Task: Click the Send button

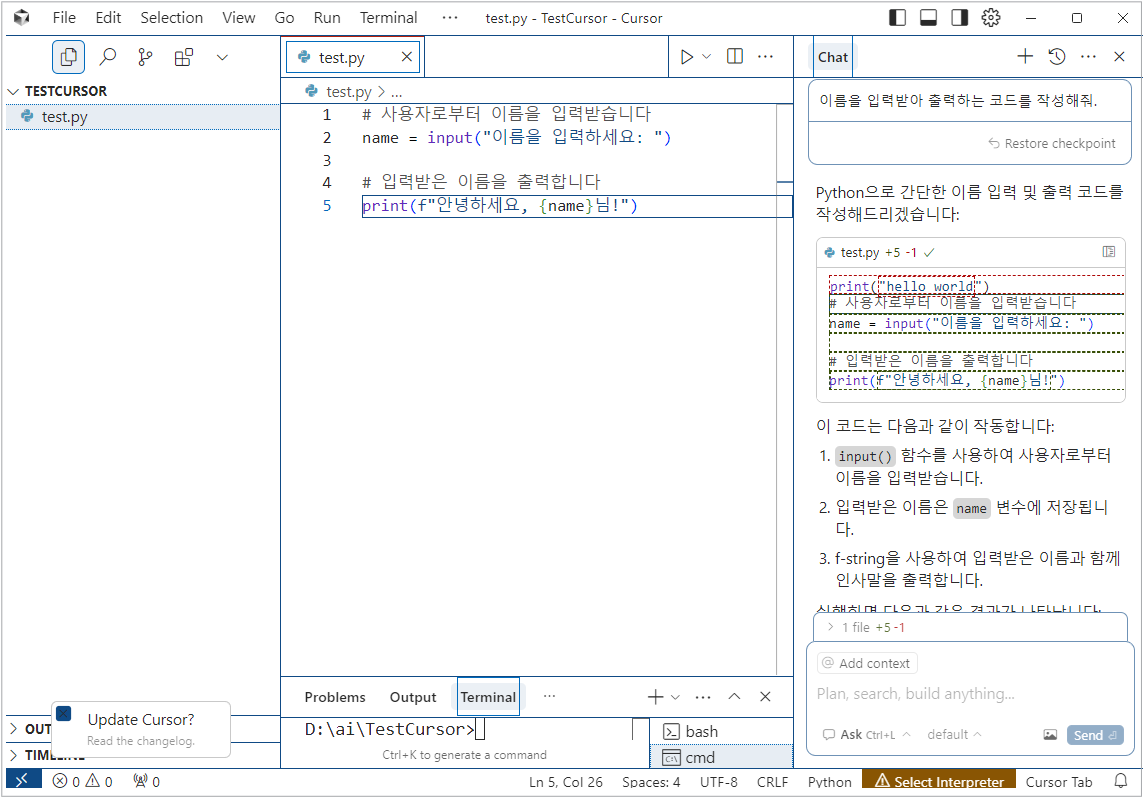Action: 1094,735
